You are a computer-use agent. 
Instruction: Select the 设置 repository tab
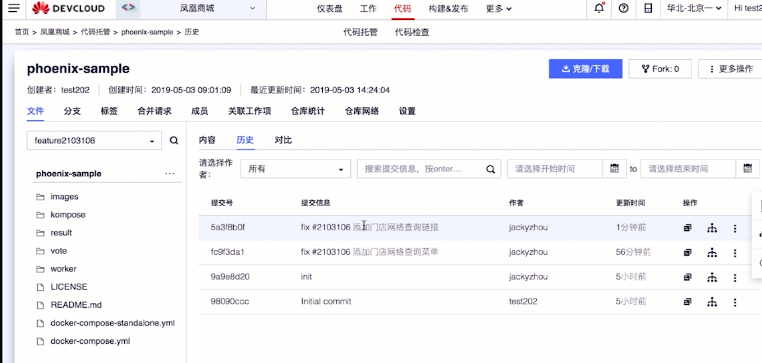coord(407,111)
